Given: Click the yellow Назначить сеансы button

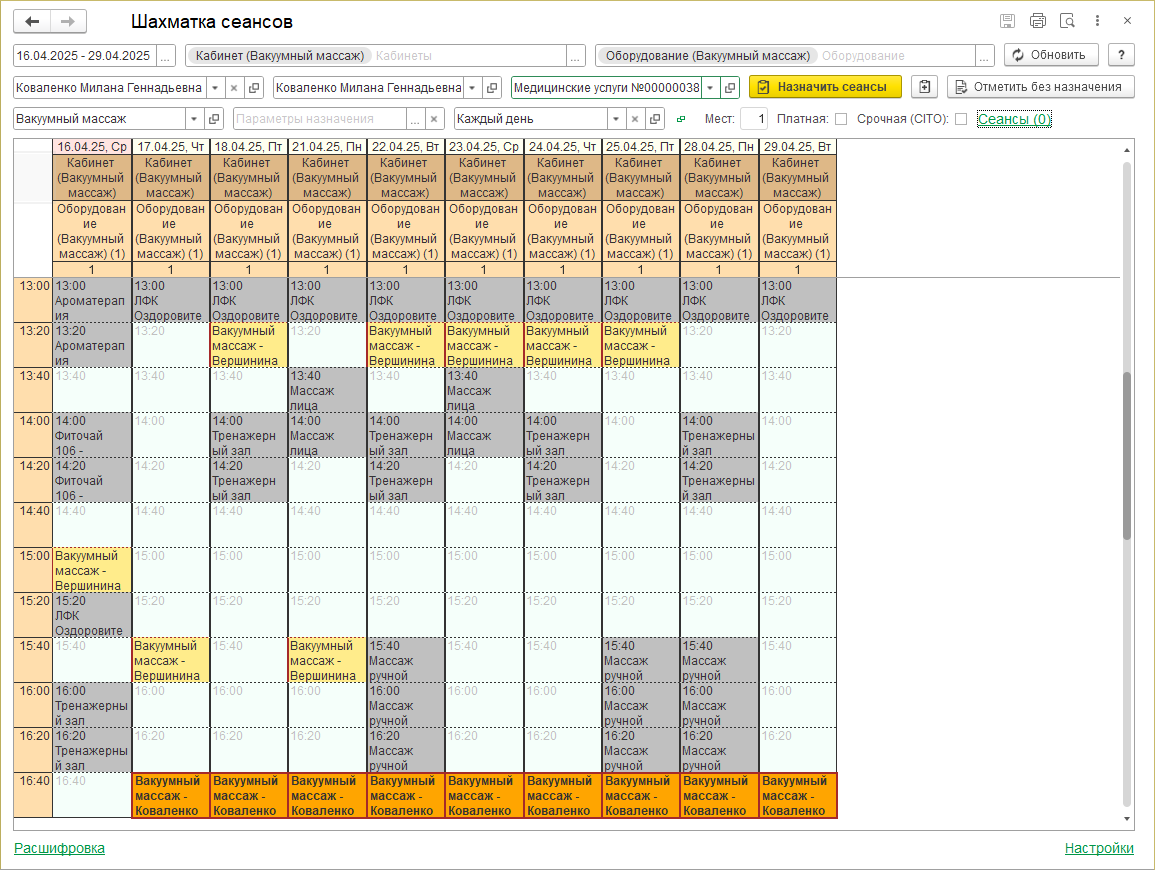Looking at the screenshot, I should [825, 87].
